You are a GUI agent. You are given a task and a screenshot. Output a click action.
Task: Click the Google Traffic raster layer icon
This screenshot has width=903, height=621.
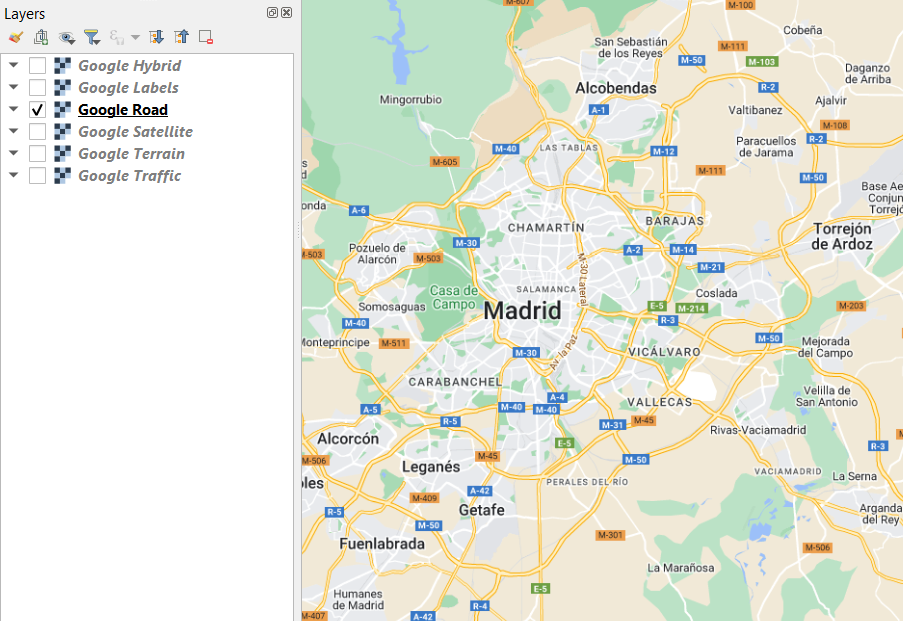point(62,175)
